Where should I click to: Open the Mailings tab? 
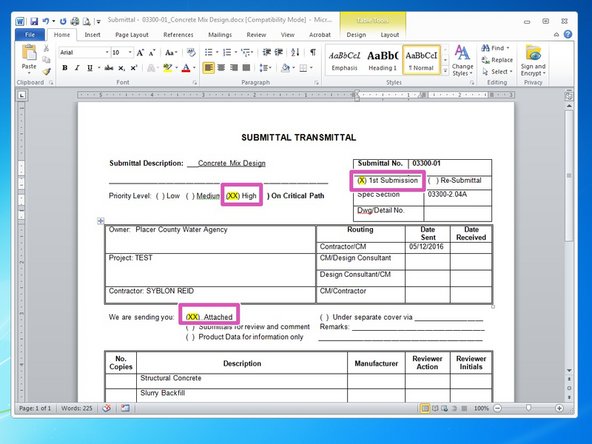(x=220, y=35)
